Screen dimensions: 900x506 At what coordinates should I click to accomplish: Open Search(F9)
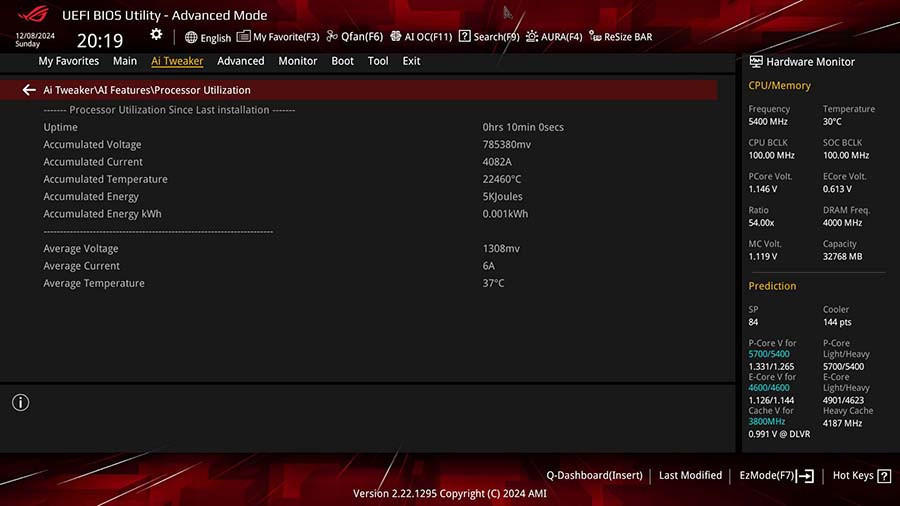[496, 37]
